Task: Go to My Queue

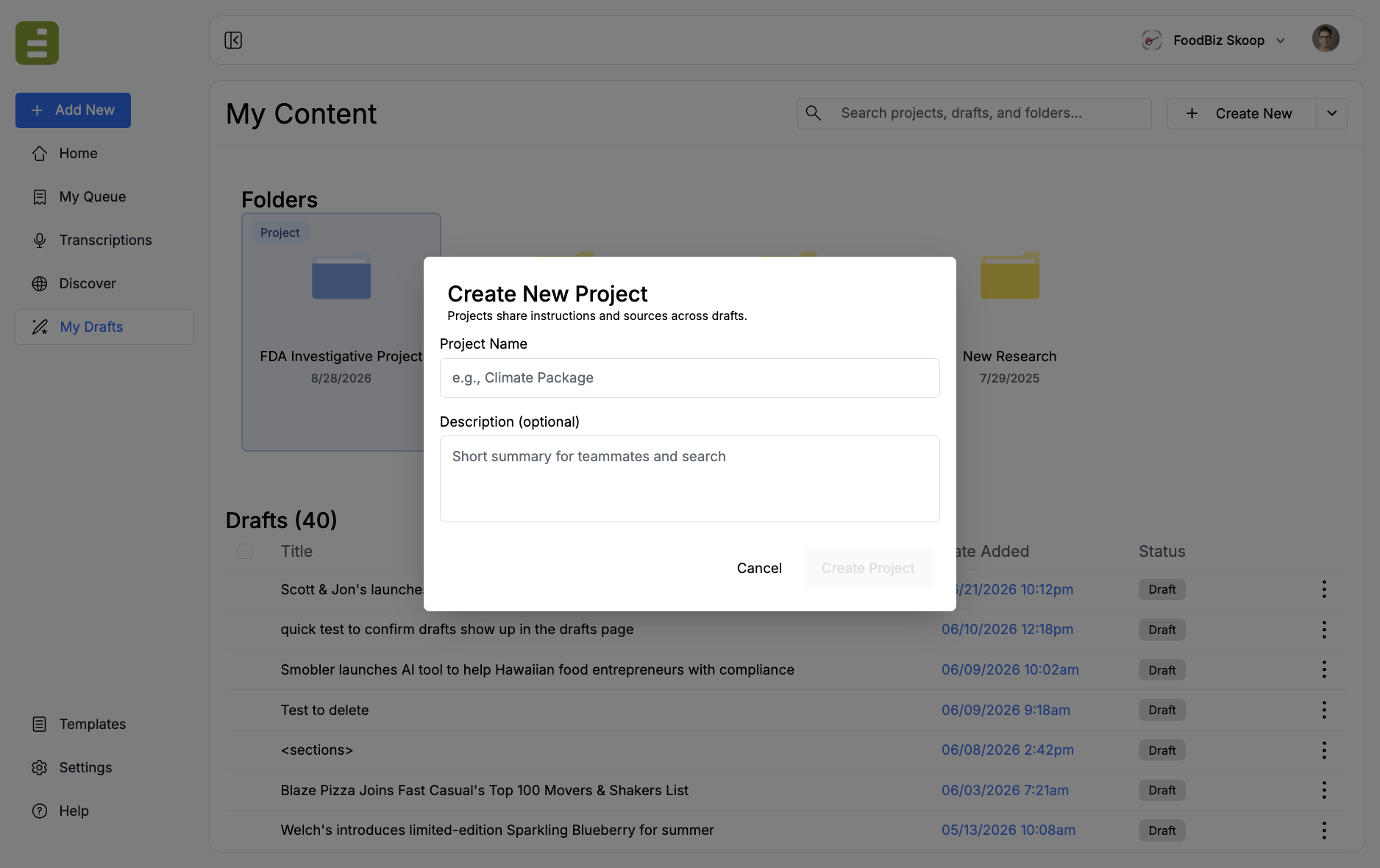Action: (x=104, y=196)
